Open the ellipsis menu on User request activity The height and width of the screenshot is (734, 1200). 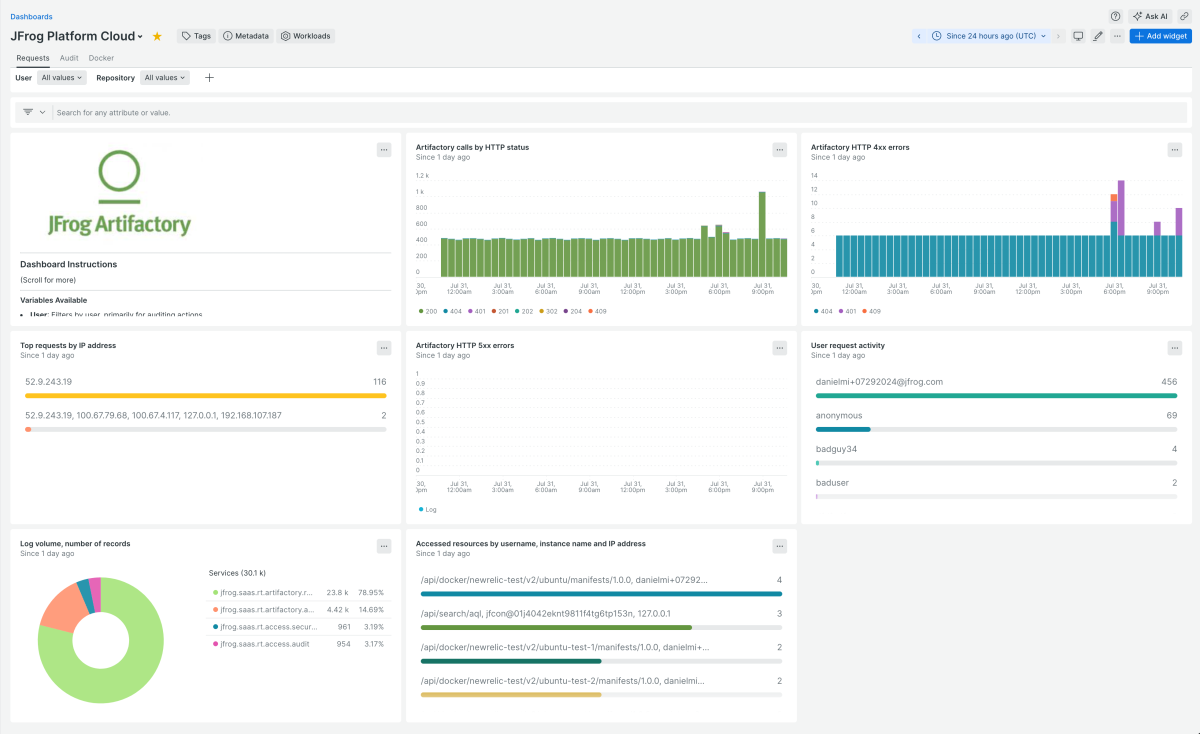1175,348
